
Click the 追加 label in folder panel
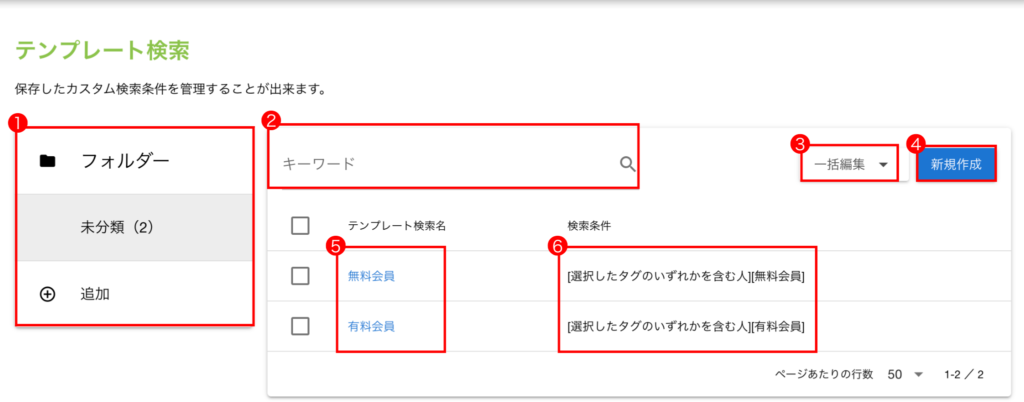95,294
